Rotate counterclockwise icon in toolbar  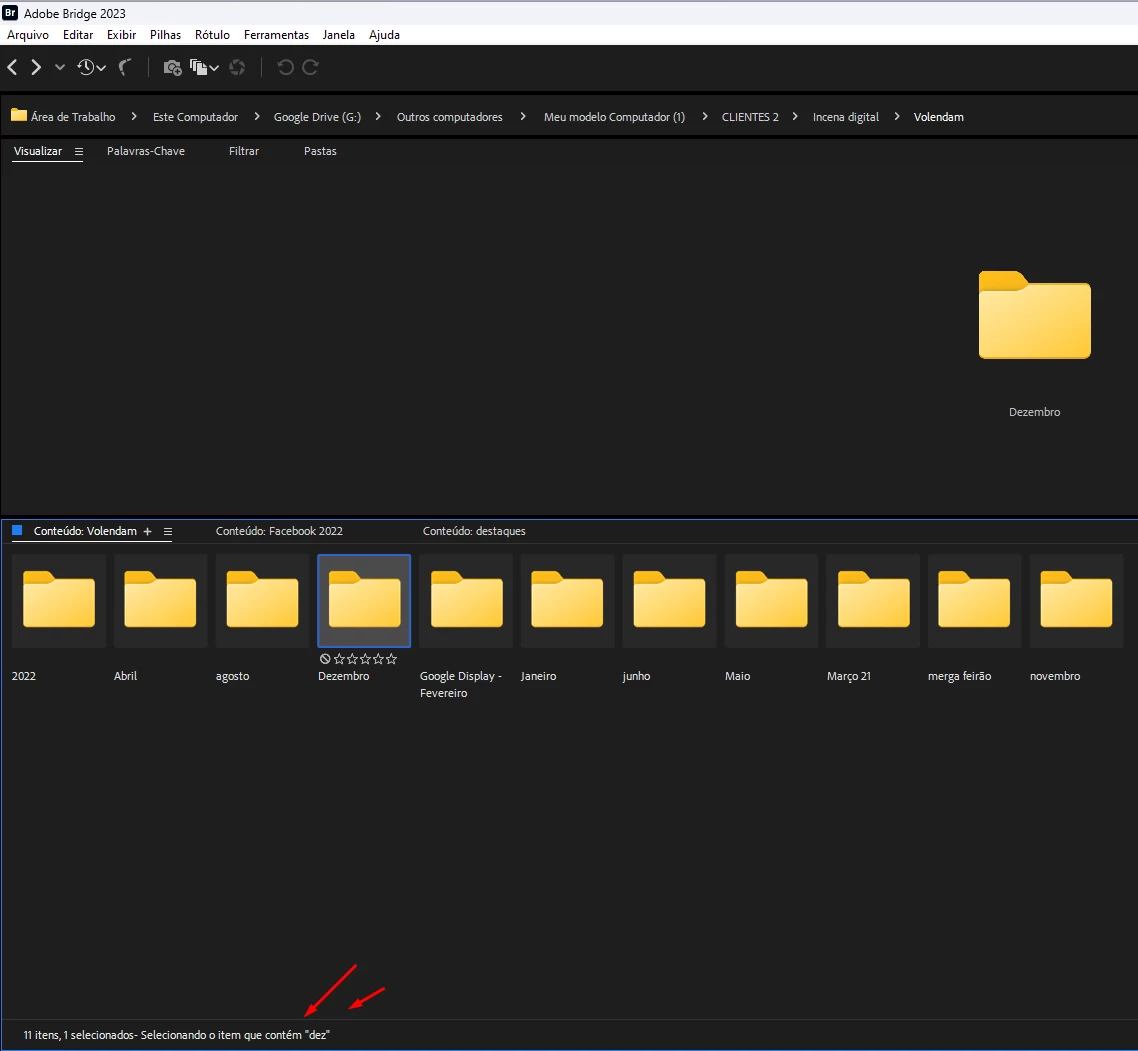(285, 68)
